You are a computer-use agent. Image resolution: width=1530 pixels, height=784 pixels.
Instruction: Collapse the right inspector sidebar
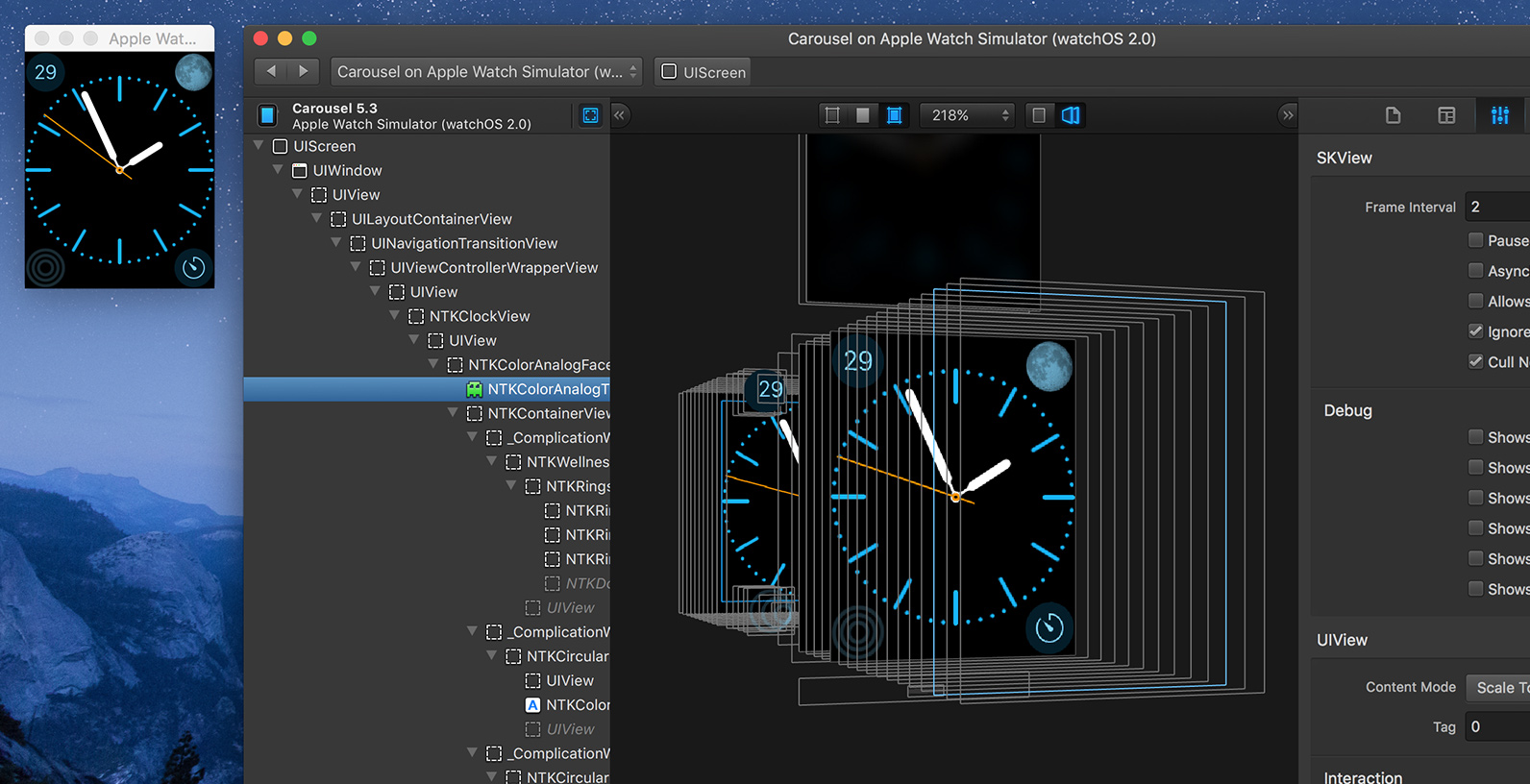(x=1288, y=115)
